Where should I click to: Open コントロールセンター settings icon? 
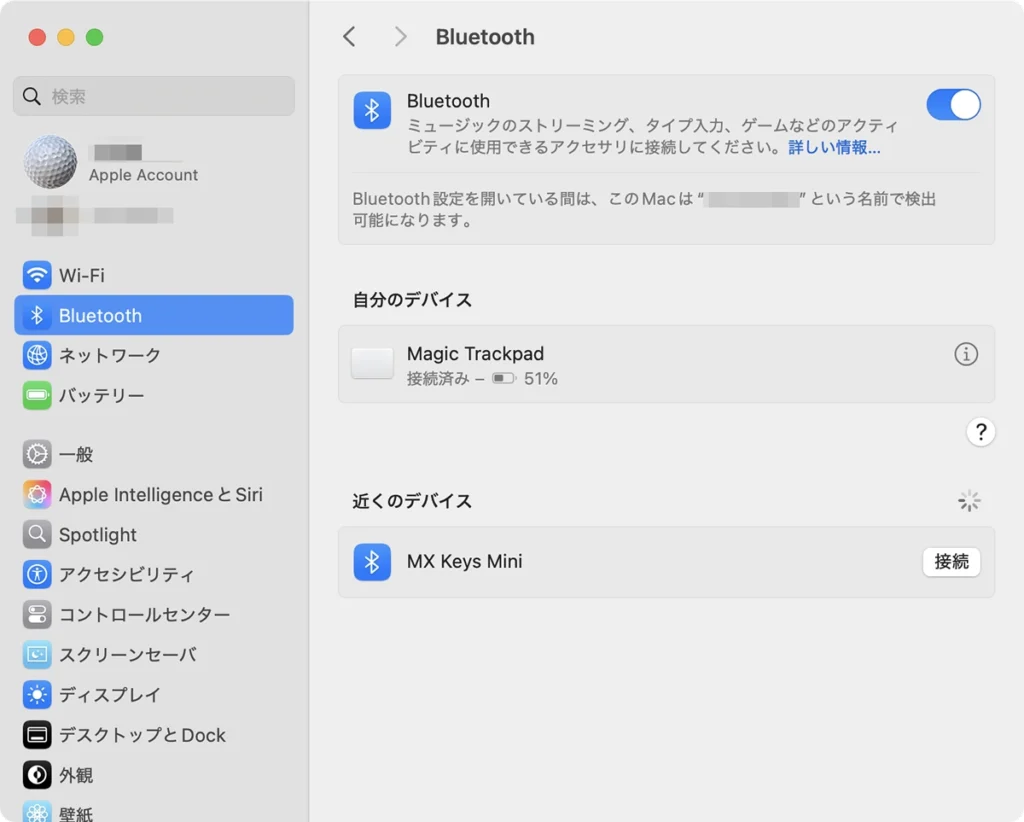[37, 614]
